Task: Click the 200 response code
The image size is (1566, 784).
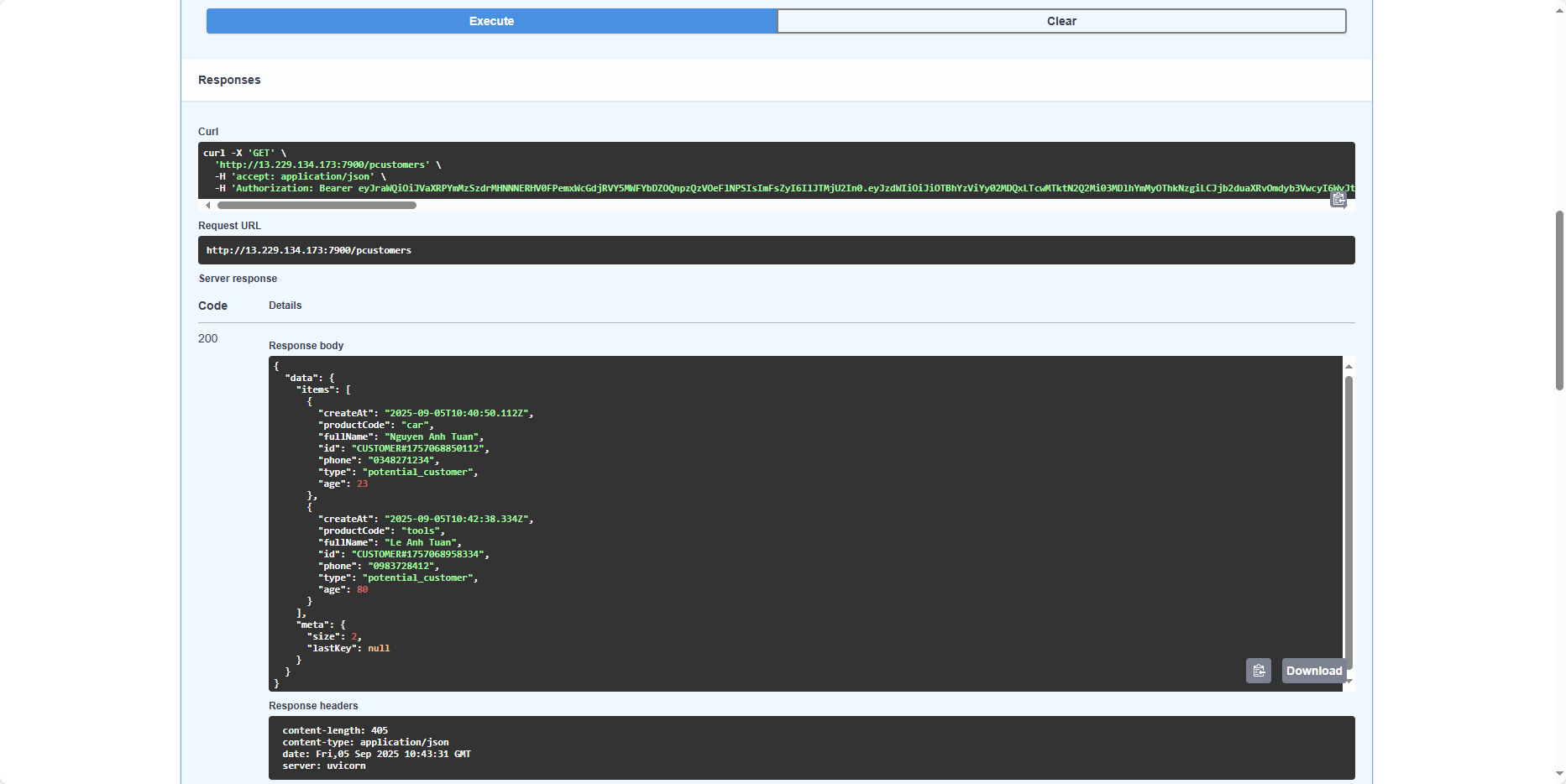Action: [x=207, y=338]
